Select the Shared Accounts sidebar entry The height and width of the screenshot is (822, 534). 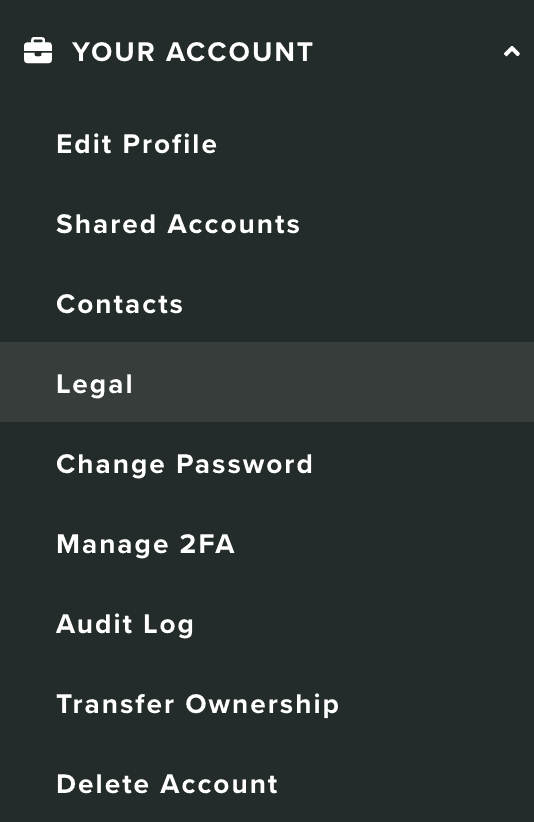pos(267,224)
